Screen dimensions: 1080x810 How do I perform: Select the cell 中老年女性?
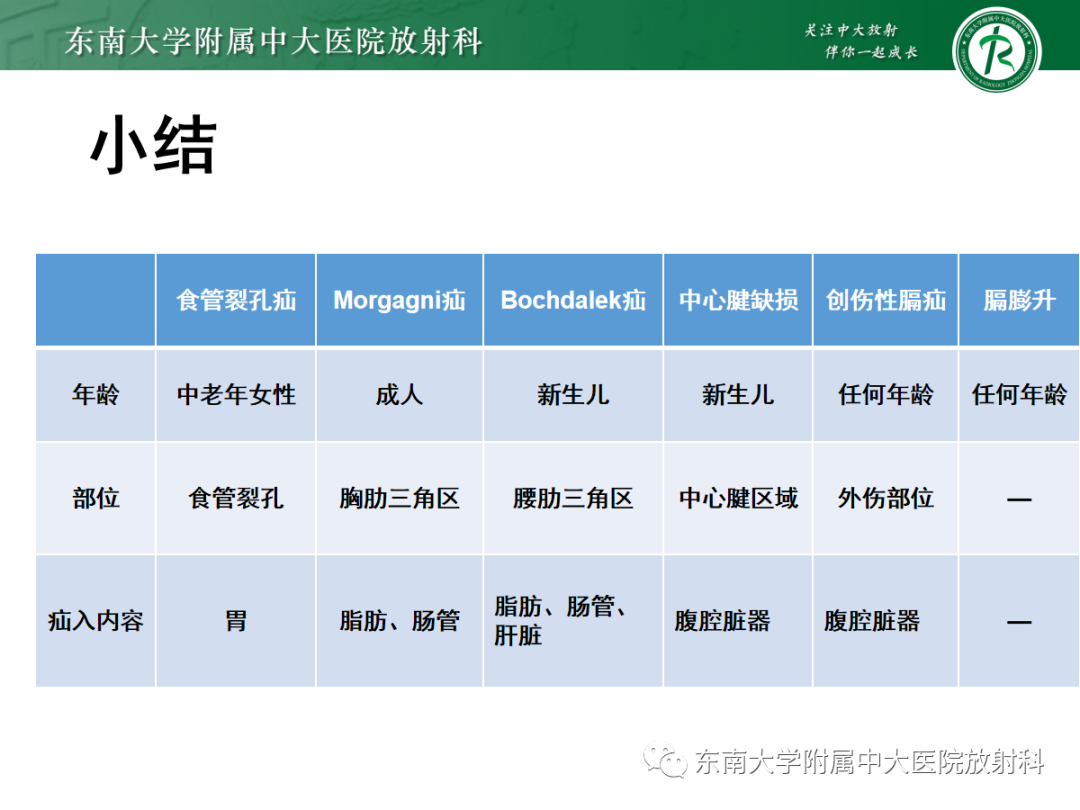coord(236,395)
